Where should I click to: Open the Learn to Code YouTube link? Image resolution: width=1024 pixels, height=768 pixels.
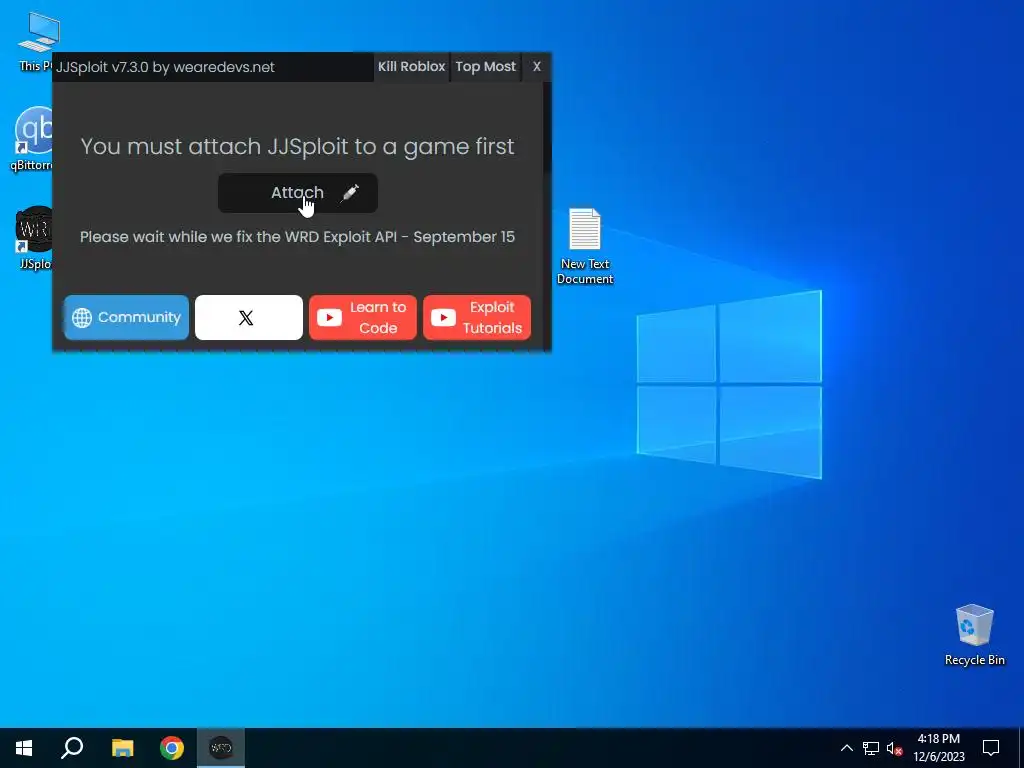tap(362, 317)
